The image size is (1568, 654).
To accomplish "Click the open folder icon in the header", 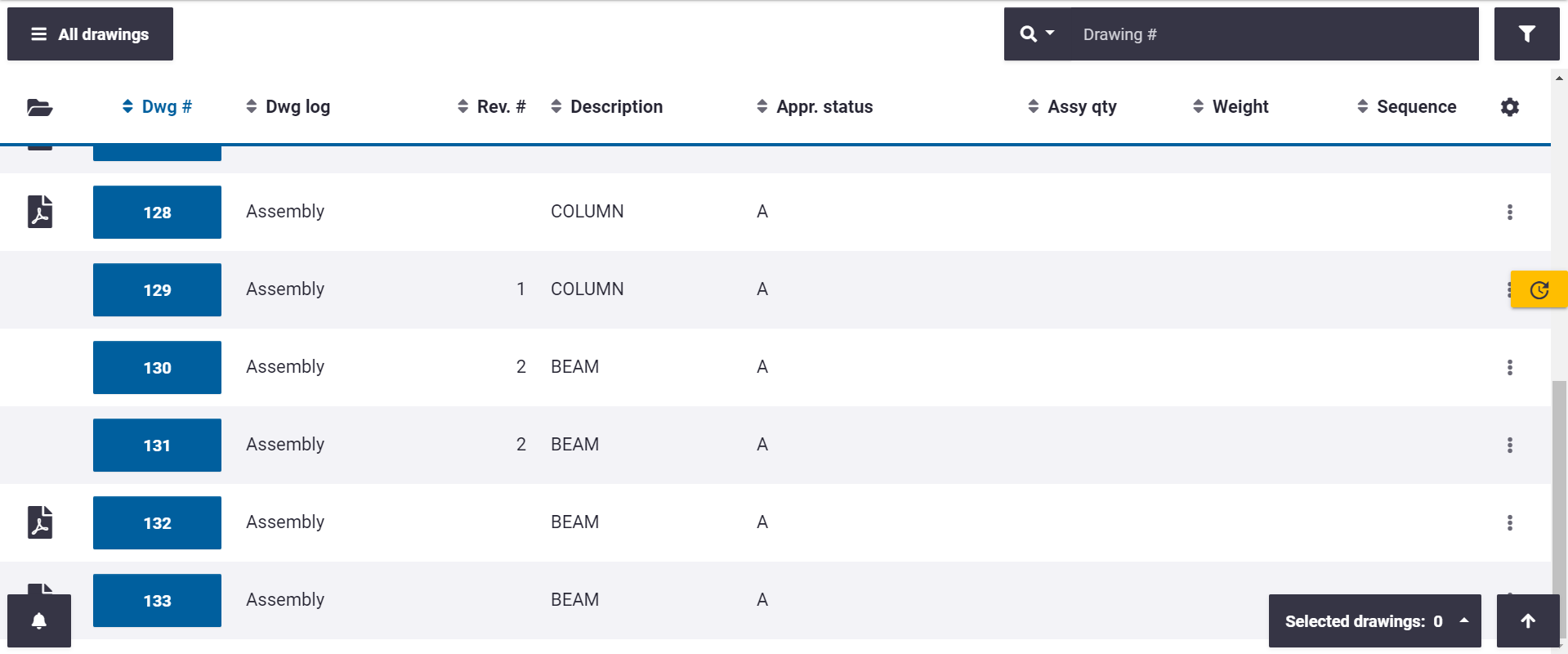I will [39, 107].
